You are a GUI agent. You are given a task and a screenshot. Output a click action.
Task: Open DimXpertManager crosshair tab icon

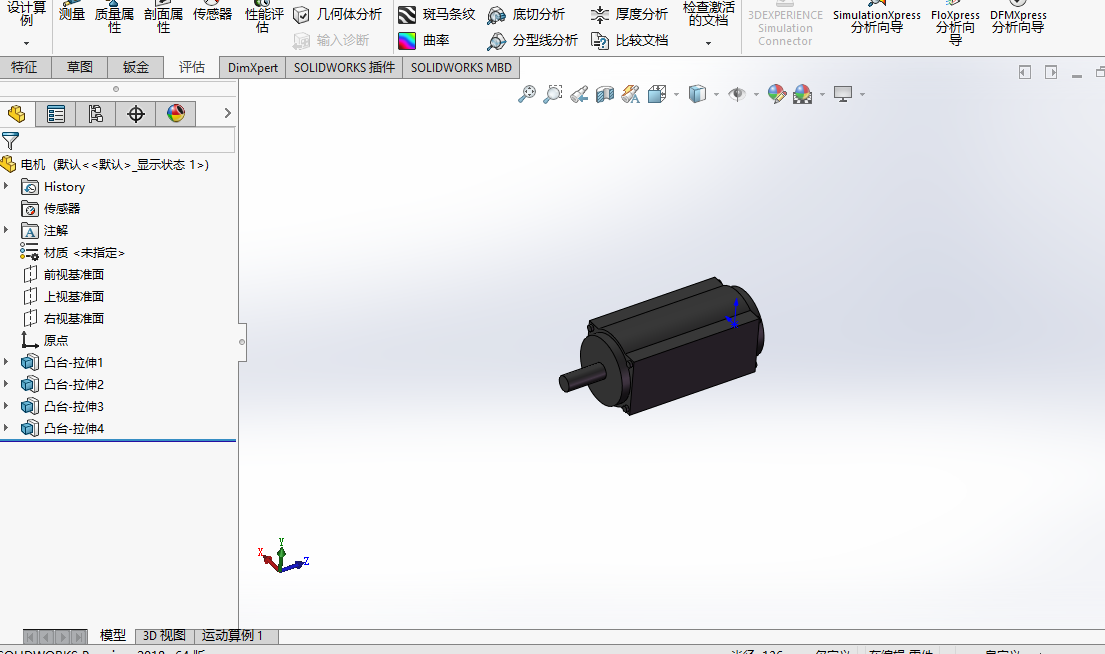(135, 113)
